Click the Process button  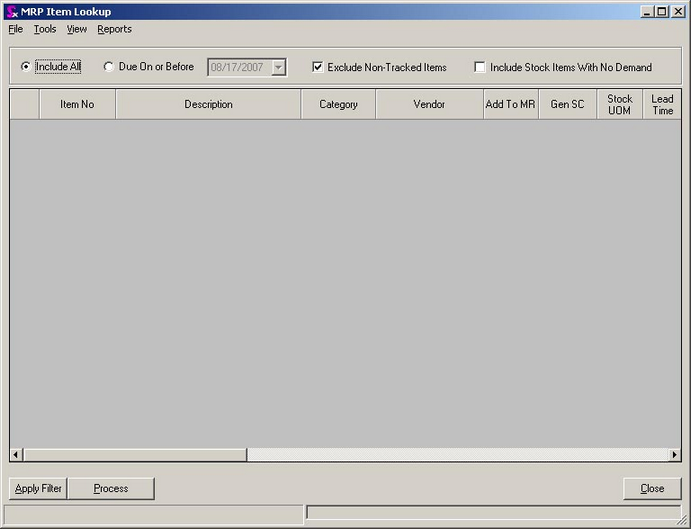click(x=111, y=488)
